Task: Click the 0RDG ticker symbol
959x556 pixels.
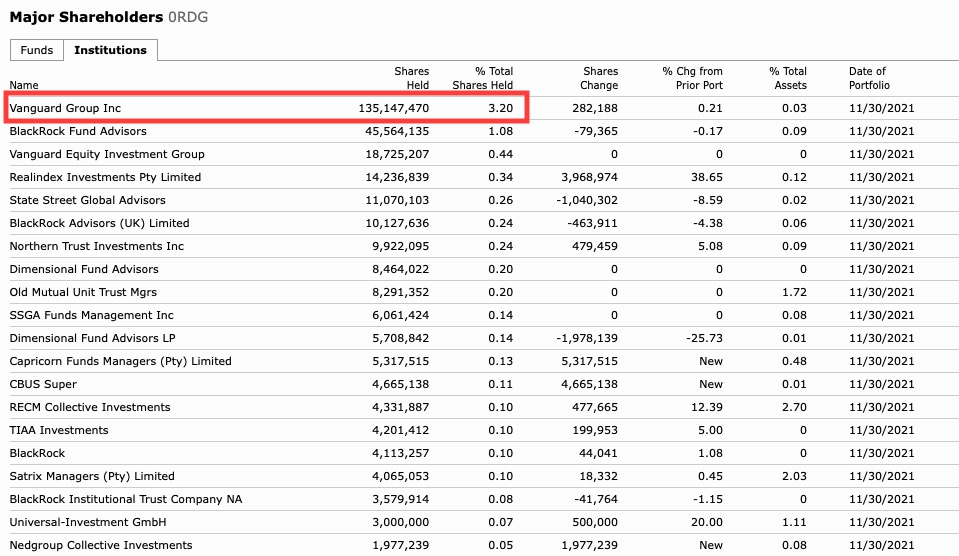Action: click(188, 17)
